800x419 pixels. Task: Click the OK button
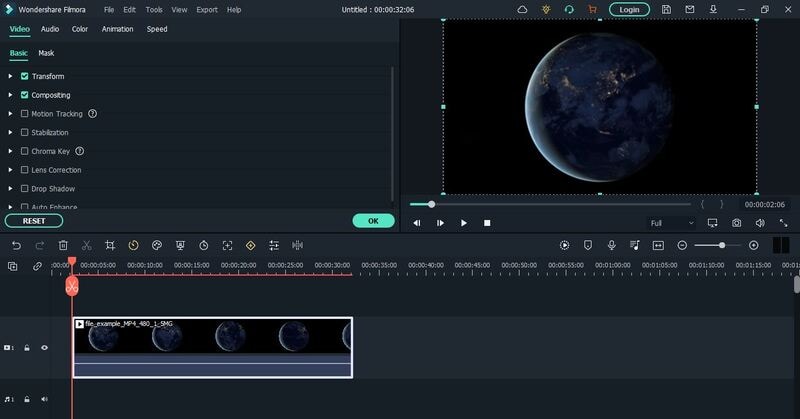373,221
